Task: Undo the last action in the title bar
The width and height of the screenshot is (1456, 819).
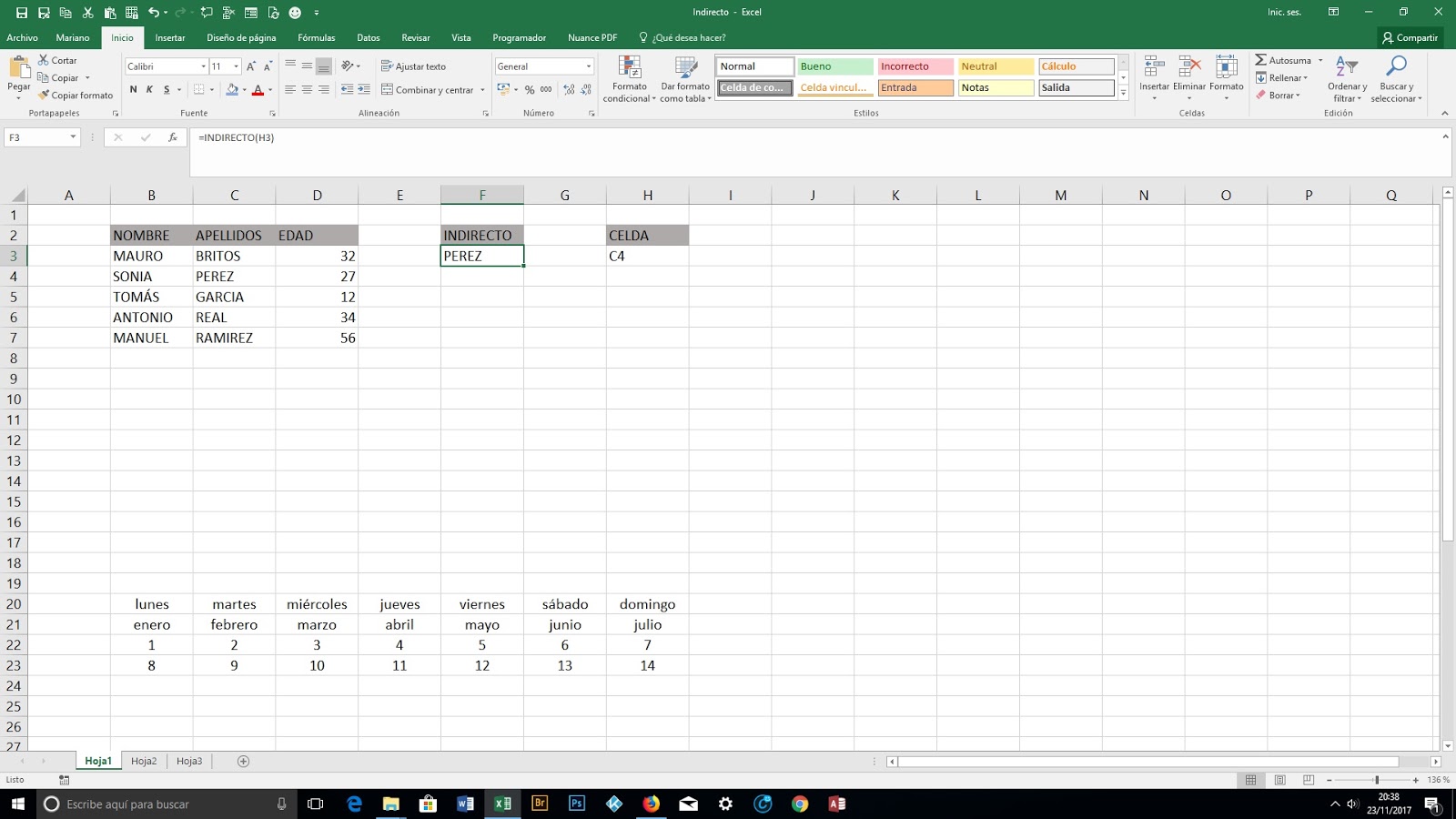Action: click(154, 13)
